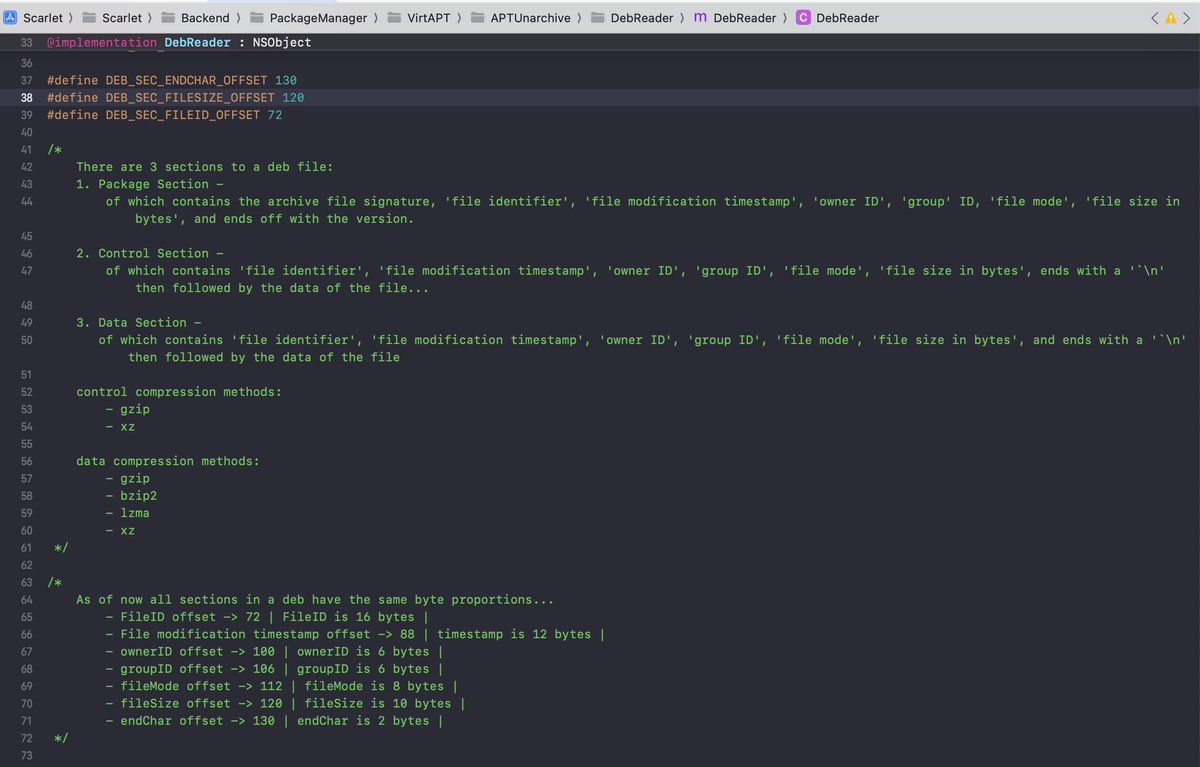Click DEB_SEC_FILESIZE_OFFSET define on line 38

click(190, 97)
